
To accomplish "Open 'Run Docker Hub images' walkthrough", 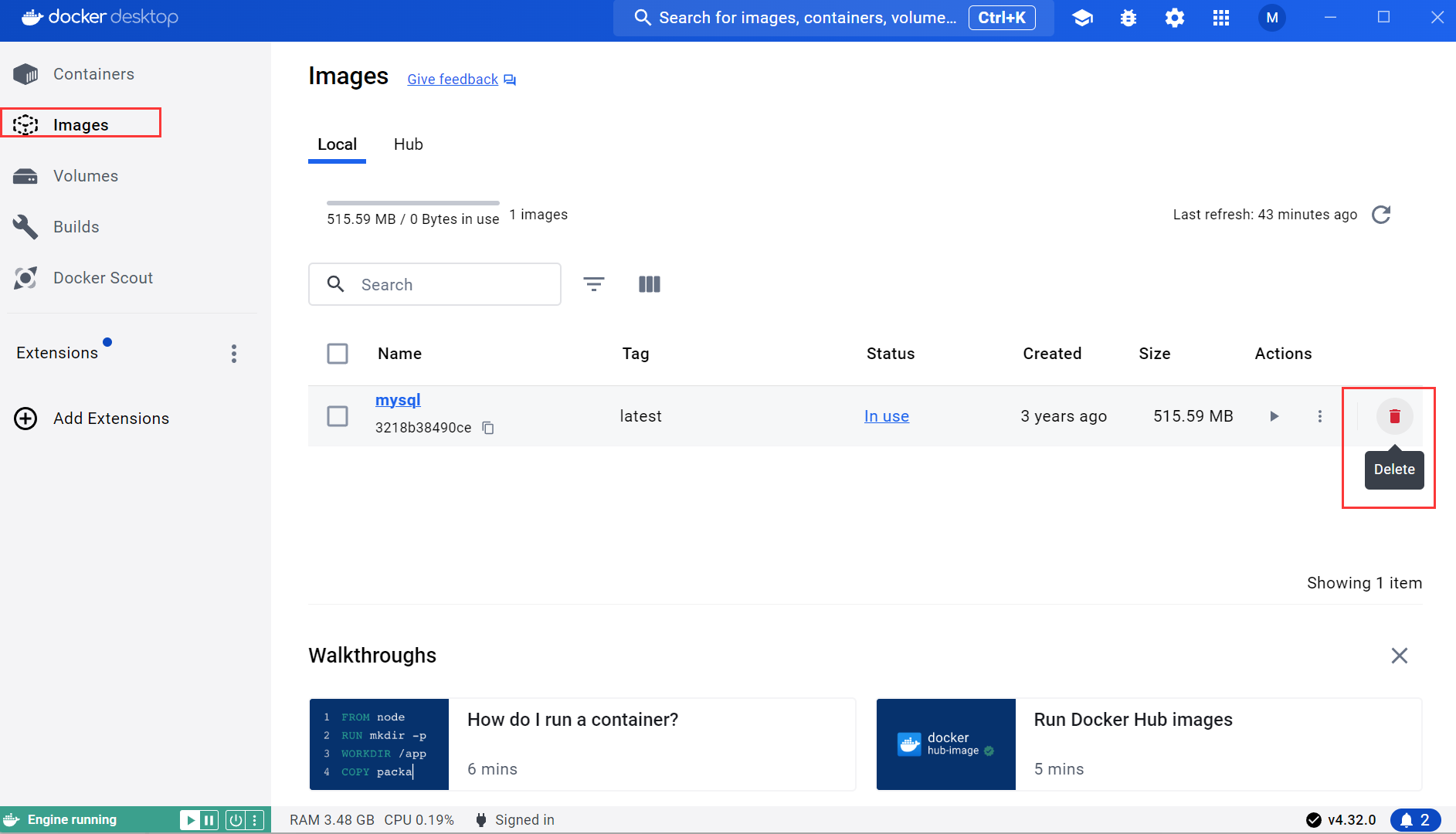I will tap(1149, 744).
